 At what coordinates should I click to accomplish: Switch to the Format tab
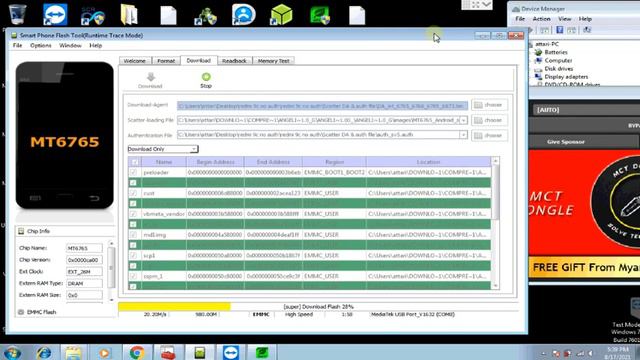(x=166, y=61)
